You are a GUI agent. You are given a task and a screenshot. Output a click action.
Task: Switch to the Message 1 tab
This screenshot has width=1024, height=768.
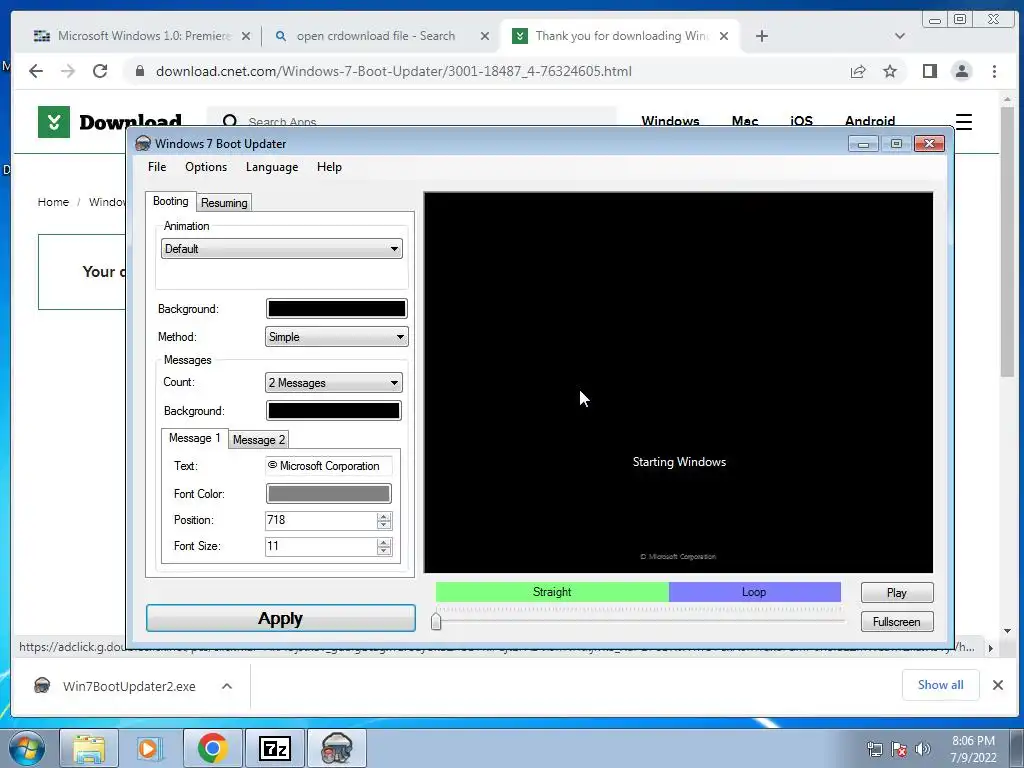195,438
